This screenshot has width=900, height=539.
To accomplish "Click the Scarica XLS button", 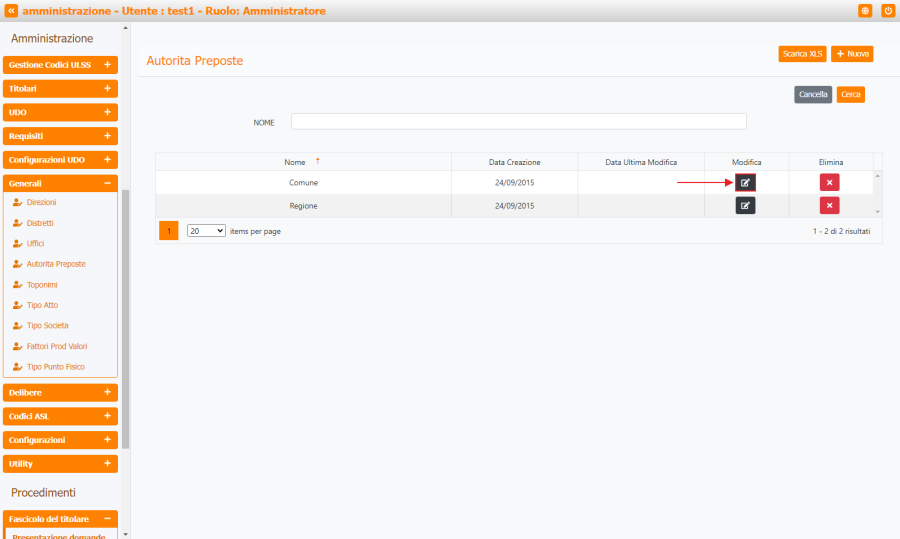I will click(x=801, y=54).
